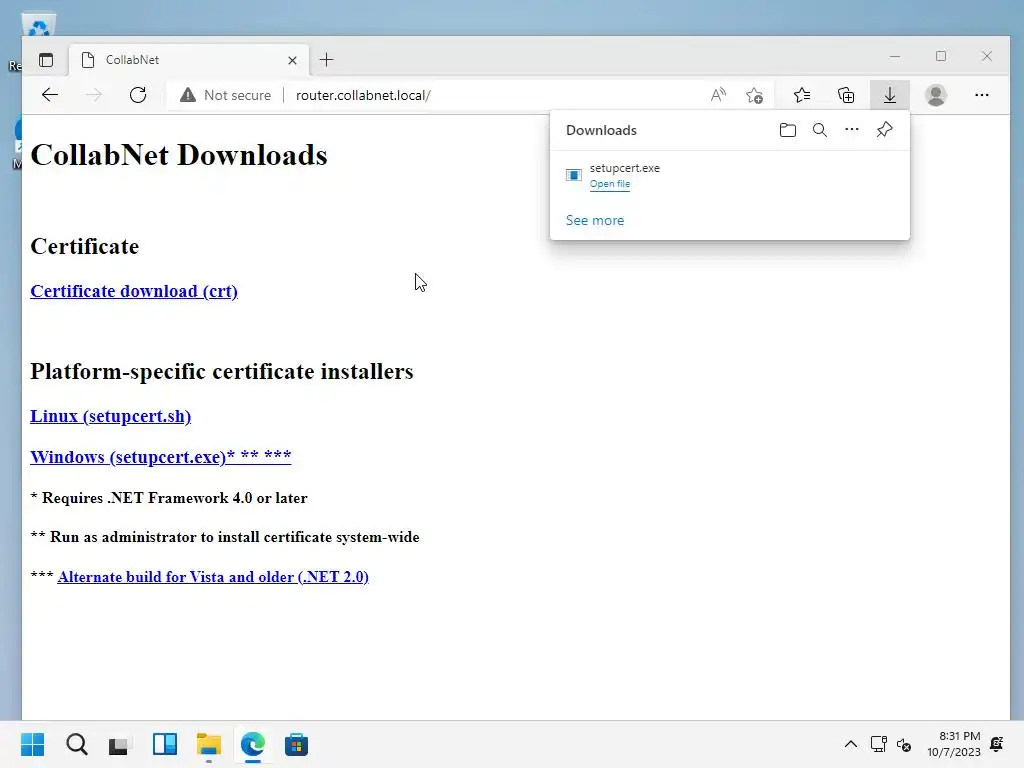Image resolution: width=1024 pixels, height=768 pixels.
Task: Open the Favorites list icon
Action: [802, 95]
